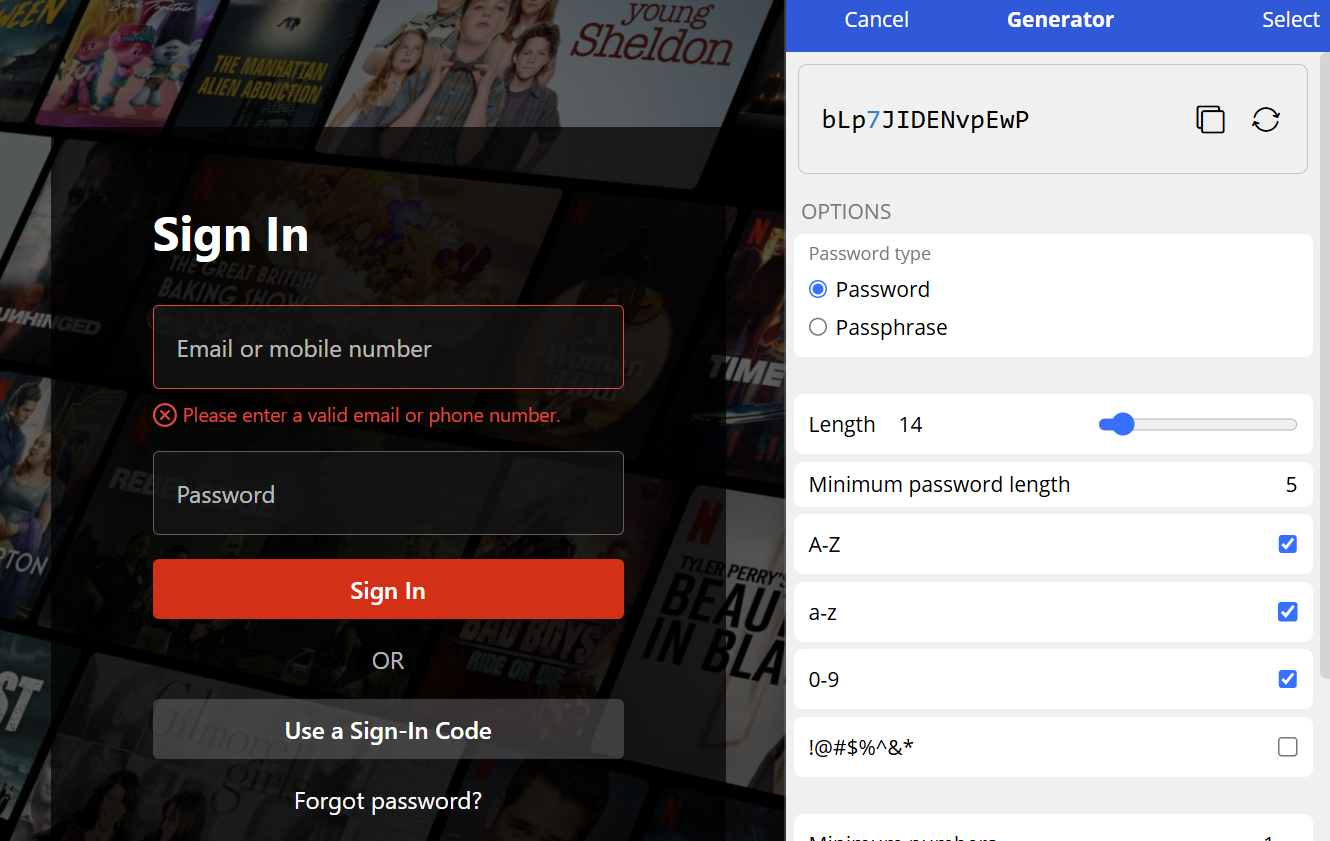Click the Sign In heading
The image size is (1330, 841).
click(x=231, y=235)
